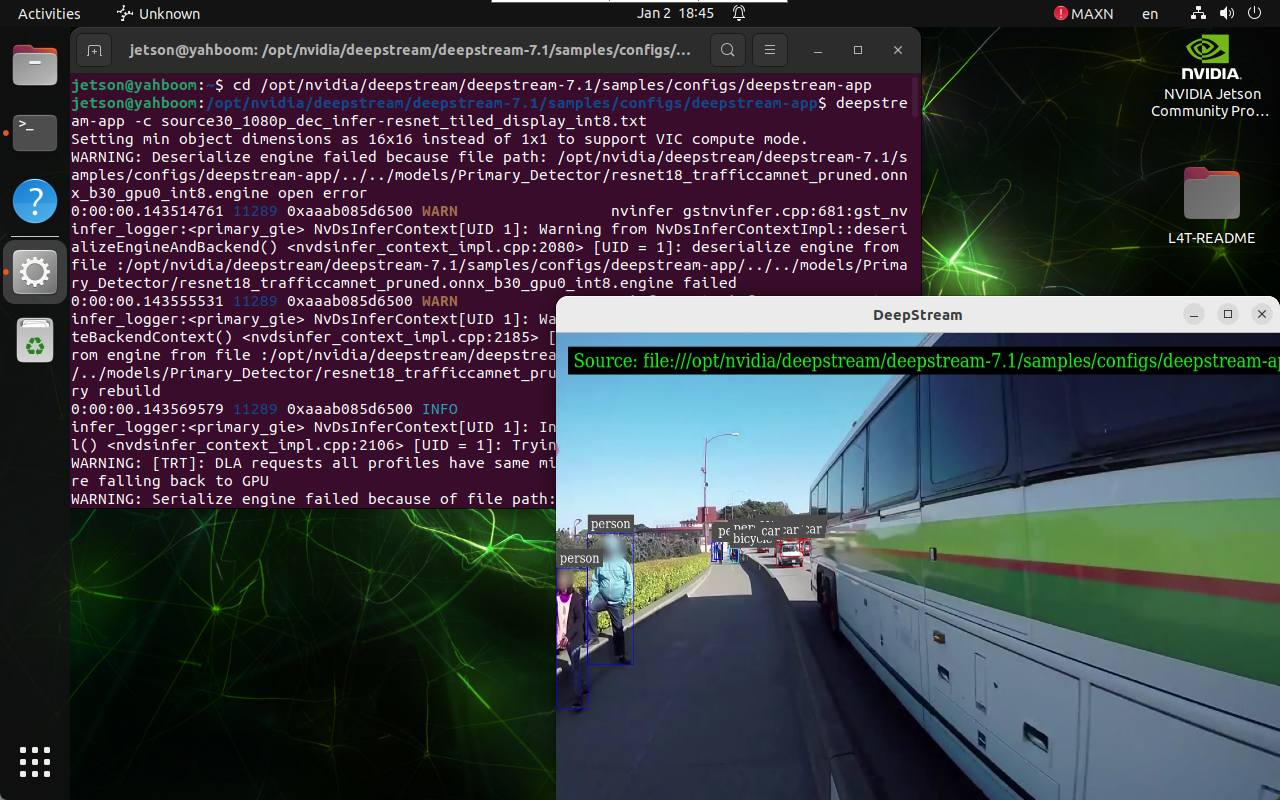The width and height of the screenshot is (1280, 800).
Task: Open Settings from the dock
Action: tap(35, 271)
